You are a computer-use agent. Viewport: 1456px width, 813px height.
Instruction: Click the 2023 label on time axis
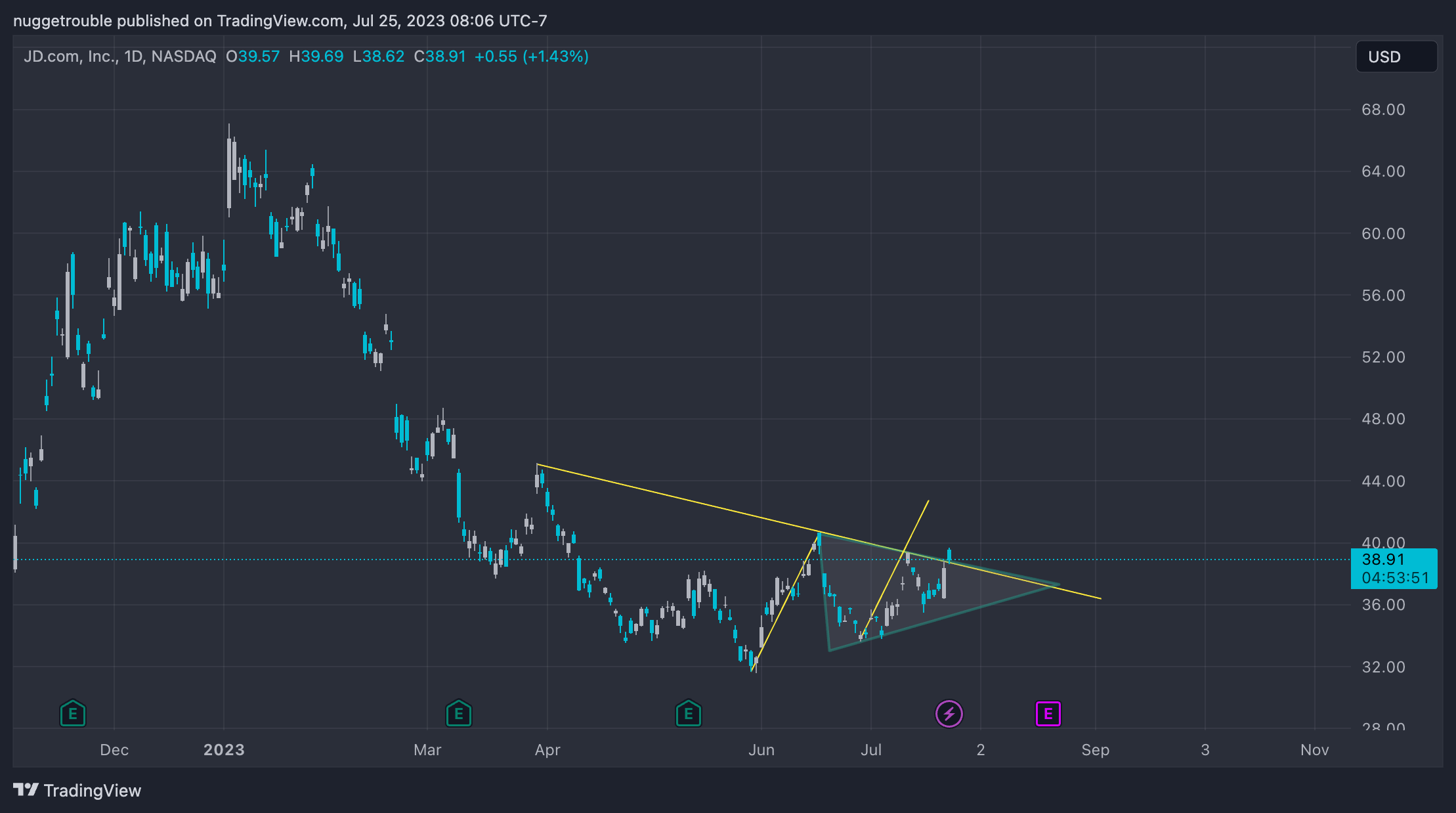pyautogui.click(x=224, y=750)
